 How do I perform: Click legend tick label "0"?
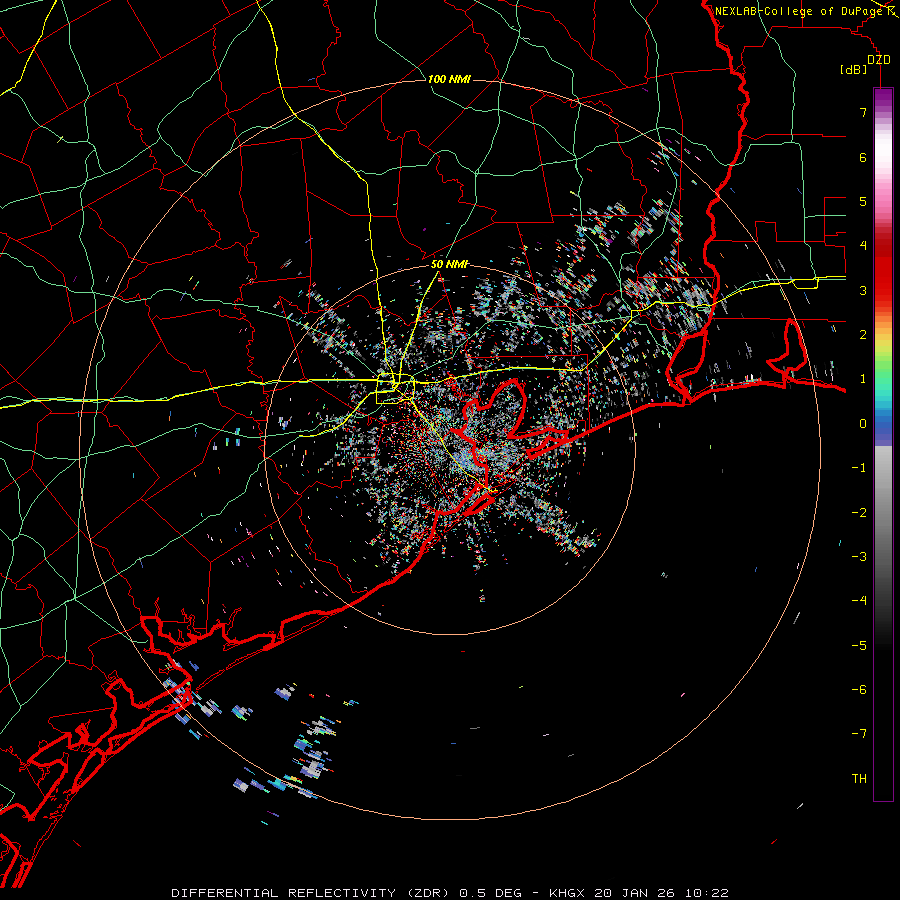pyautogui.click(x=863, y=424)
